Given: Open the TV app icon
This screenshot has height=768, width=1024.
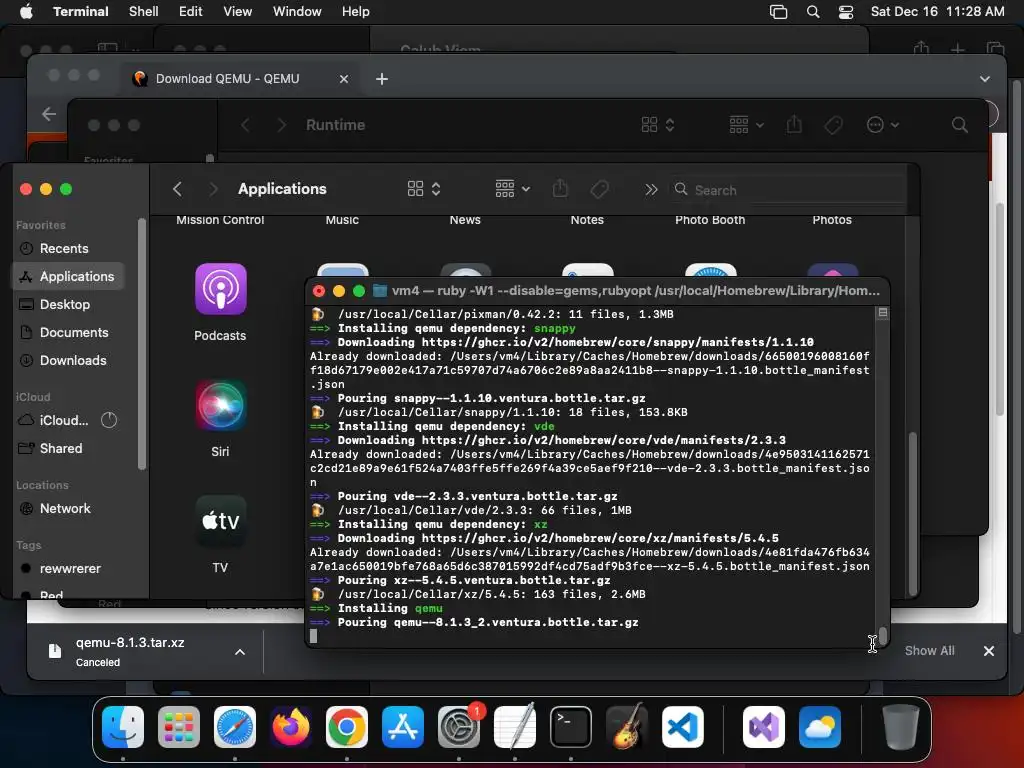Looking at the screenshot, I should pyautogui.click(x=220, y=521).
